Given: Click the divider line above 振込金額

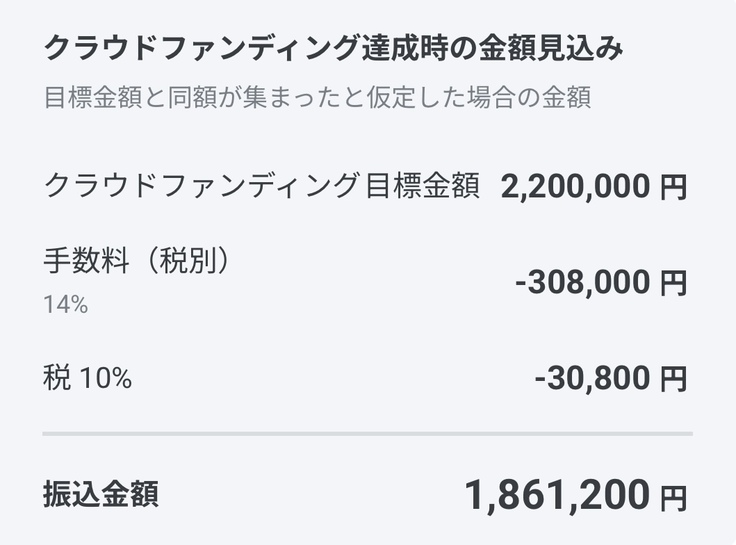Looking at the screenshot, I should [x=367, y=434].
